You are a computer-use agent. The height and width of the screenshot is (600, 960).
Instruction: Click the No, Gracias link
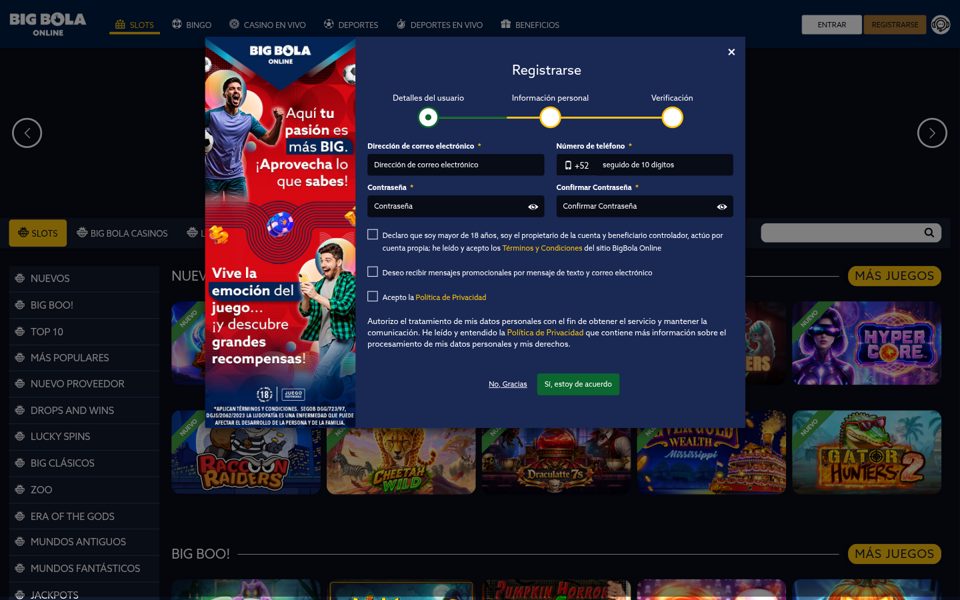coord(508,384)
